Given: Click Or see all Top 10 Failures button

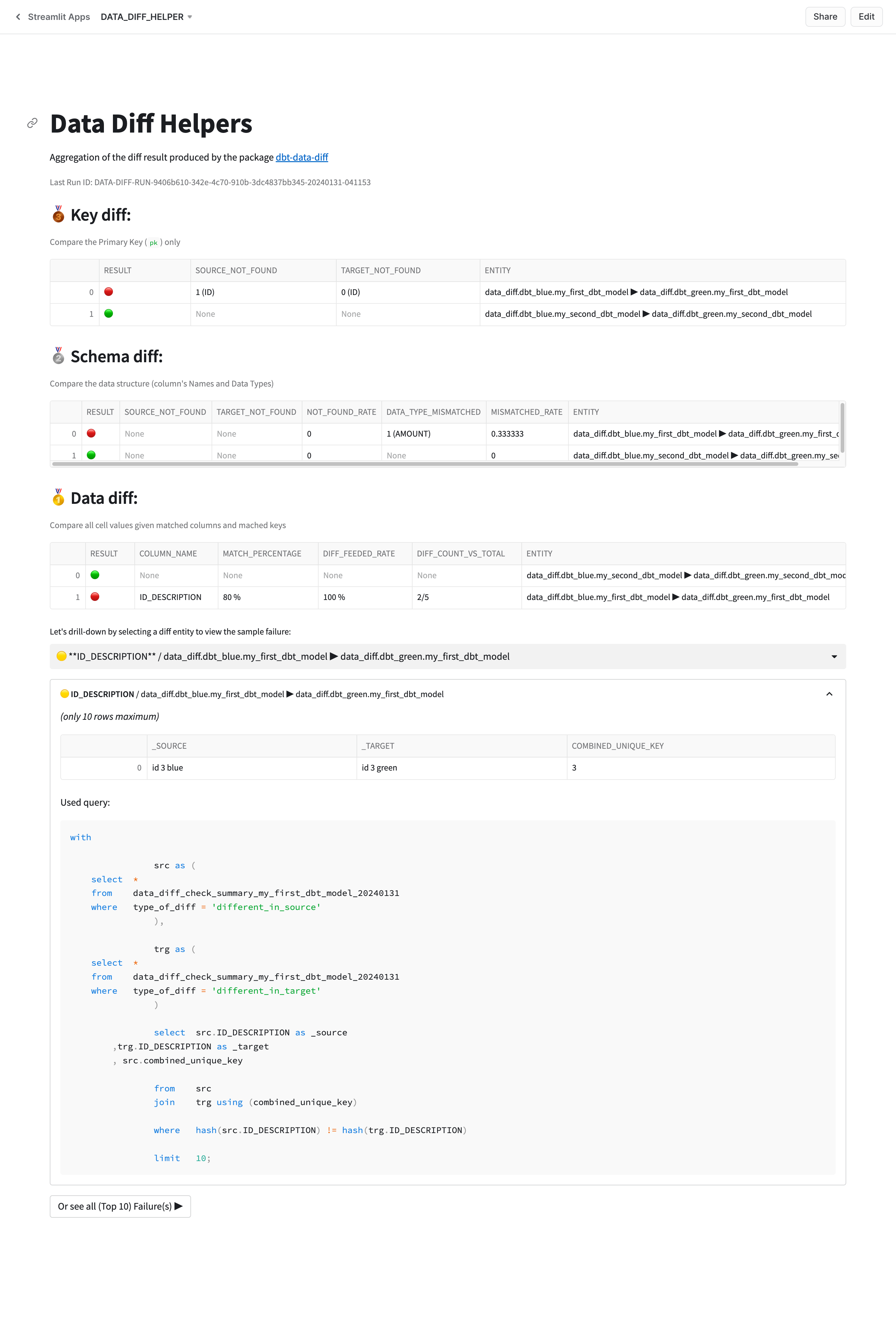Looking at the screenshot, I should click(x=120, y=1206).
